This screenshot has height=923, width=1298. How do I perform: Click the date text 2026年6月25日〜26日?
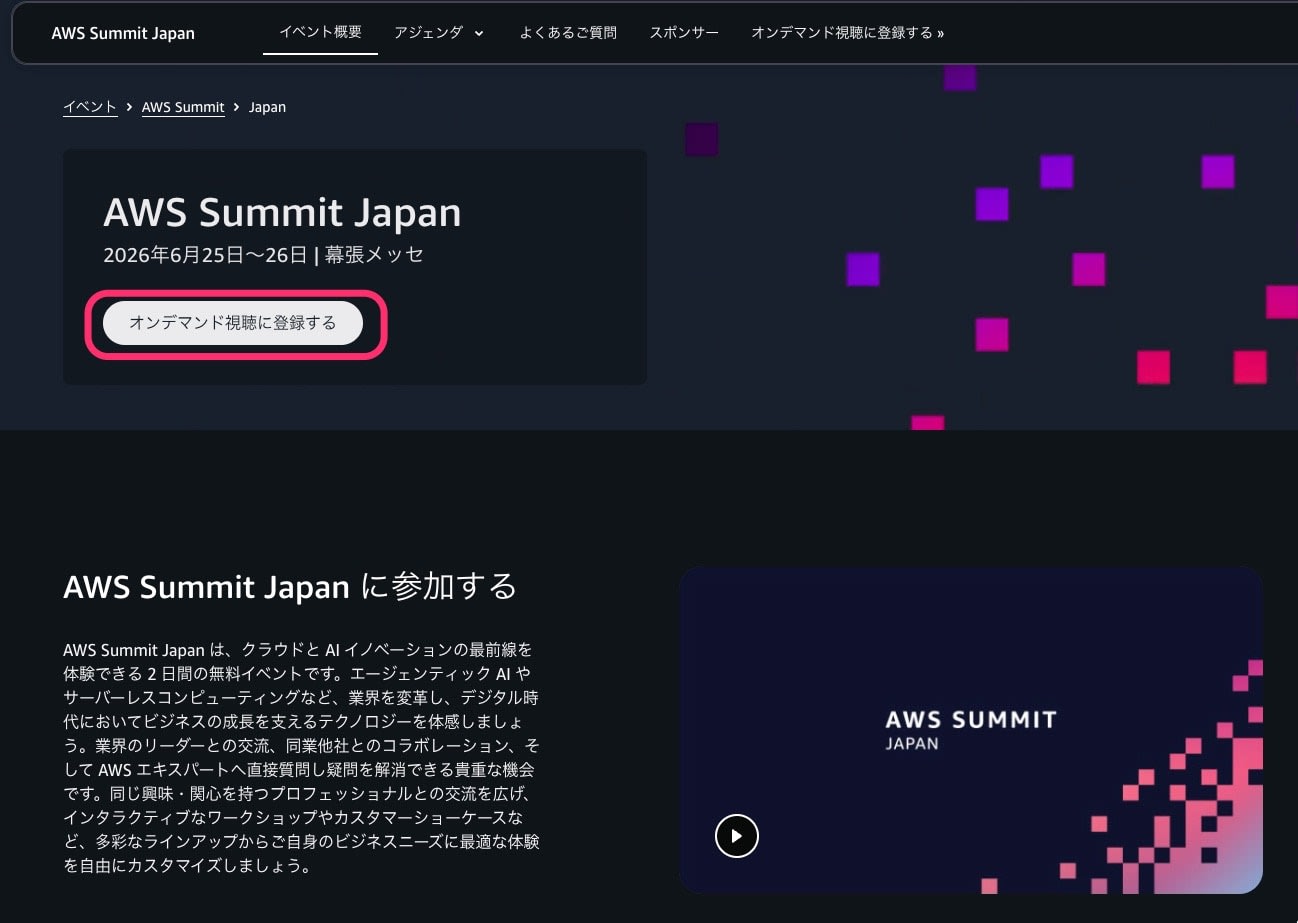(x=205, y=255)
